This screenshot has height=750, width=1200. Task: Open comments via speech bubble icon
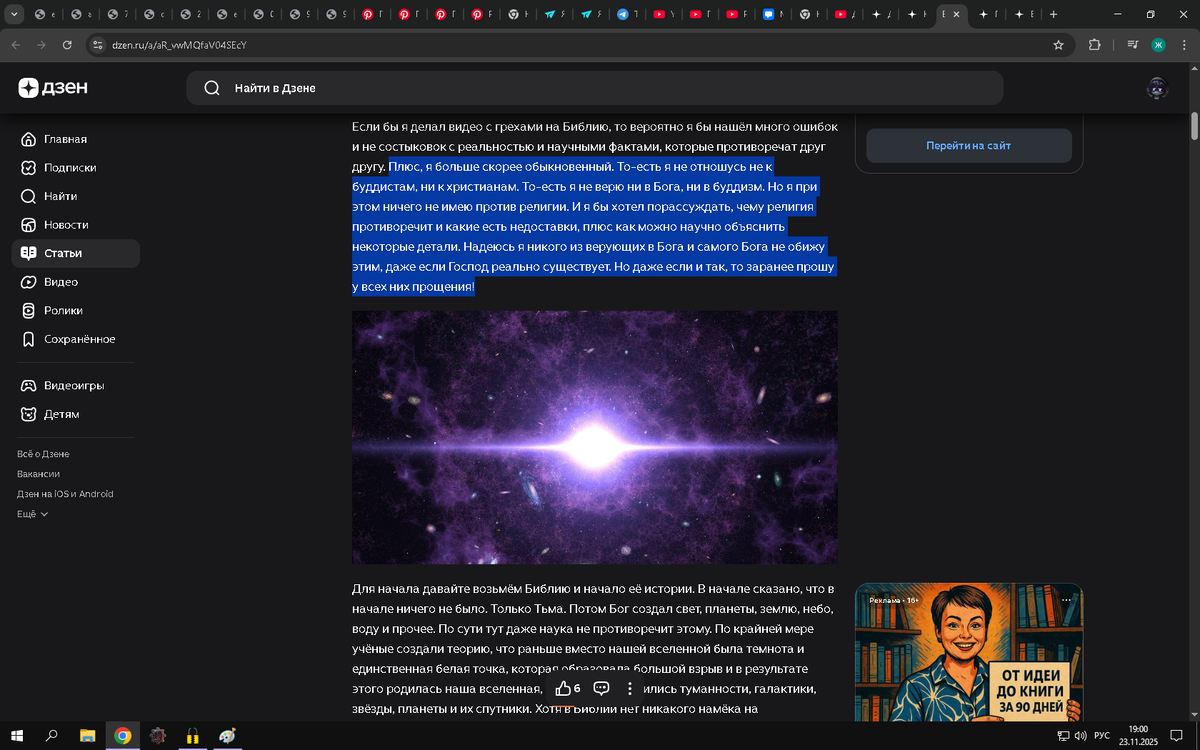point(602,688)
